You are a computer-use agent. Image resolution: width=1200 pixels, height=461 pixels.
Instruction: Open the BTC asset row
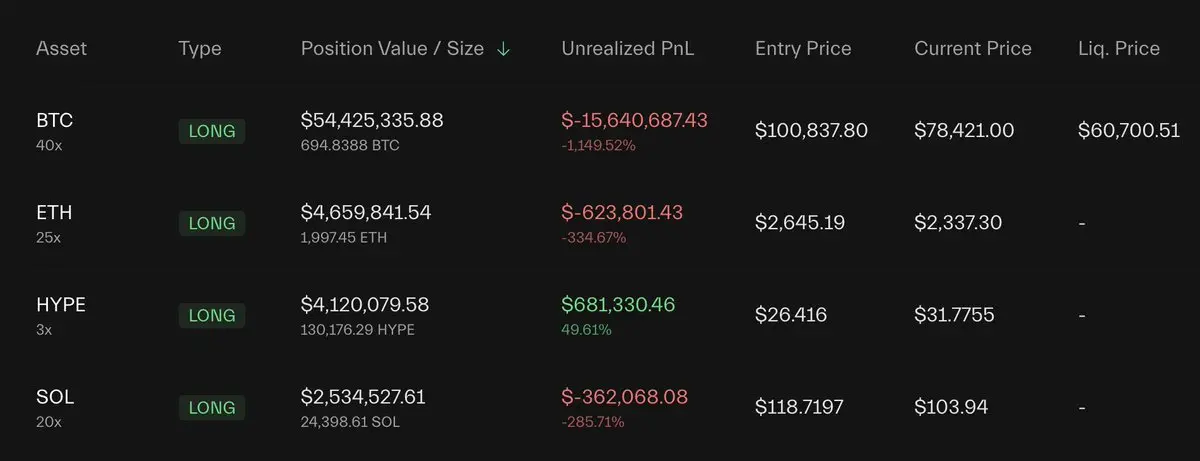pos(54,121)
